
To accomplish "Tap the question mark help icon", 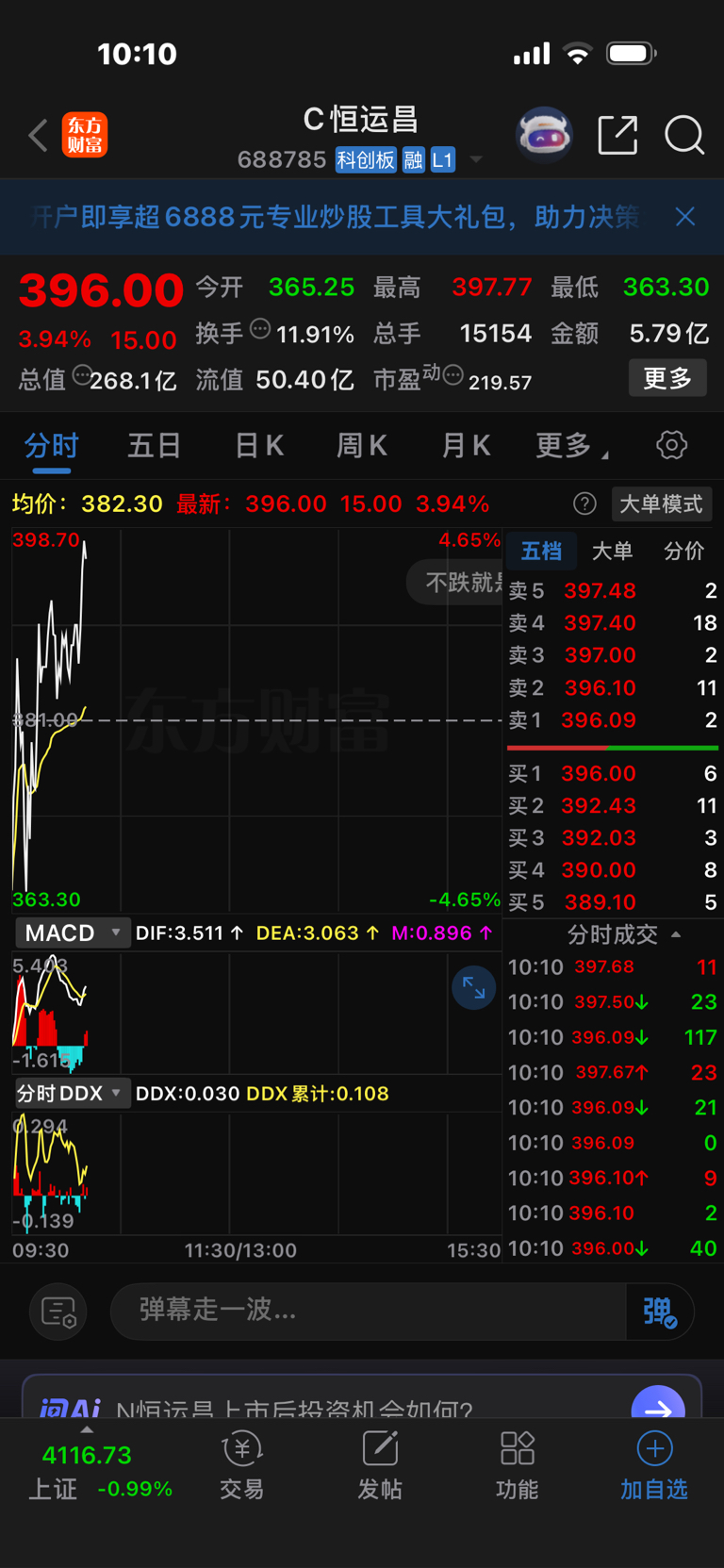I will [584, 504].
